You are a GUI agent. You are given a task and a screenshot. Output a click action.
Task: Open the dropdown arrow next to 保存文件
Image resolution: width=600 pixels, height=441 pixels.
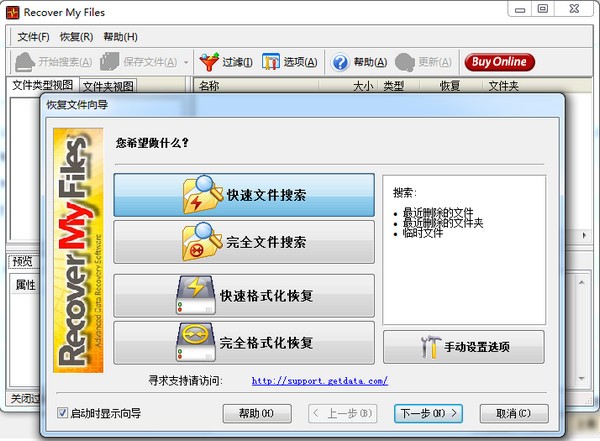pos(186,62)
